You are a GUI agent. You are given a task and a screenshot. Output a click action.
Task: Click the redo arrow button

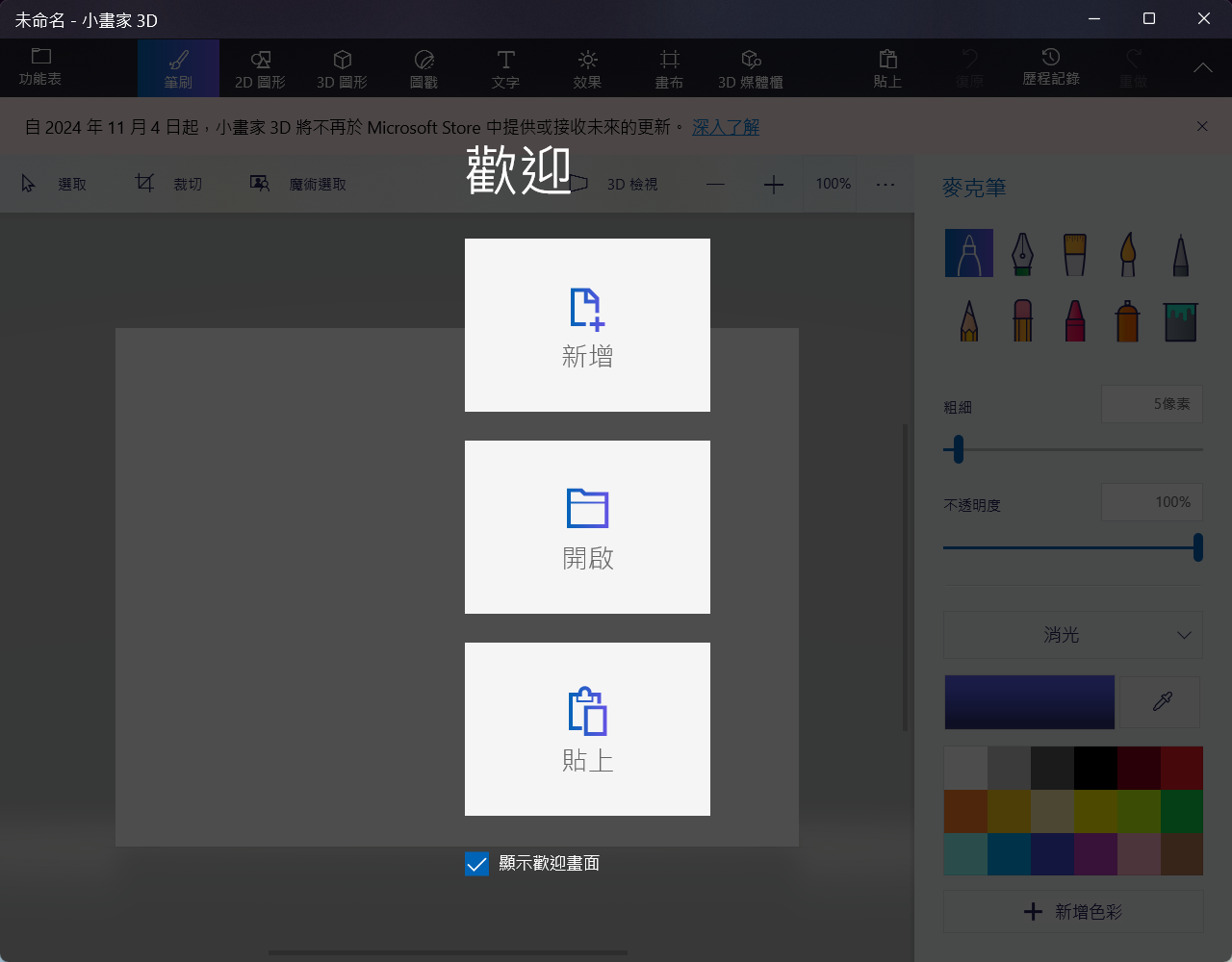[x=1133, y=68]
